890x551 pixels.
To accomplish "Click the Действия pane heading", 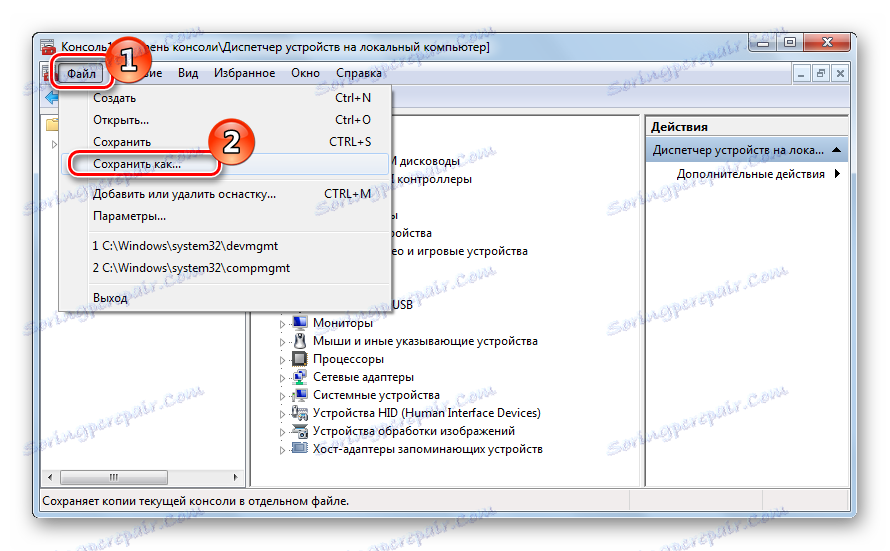I will (679, 127).
